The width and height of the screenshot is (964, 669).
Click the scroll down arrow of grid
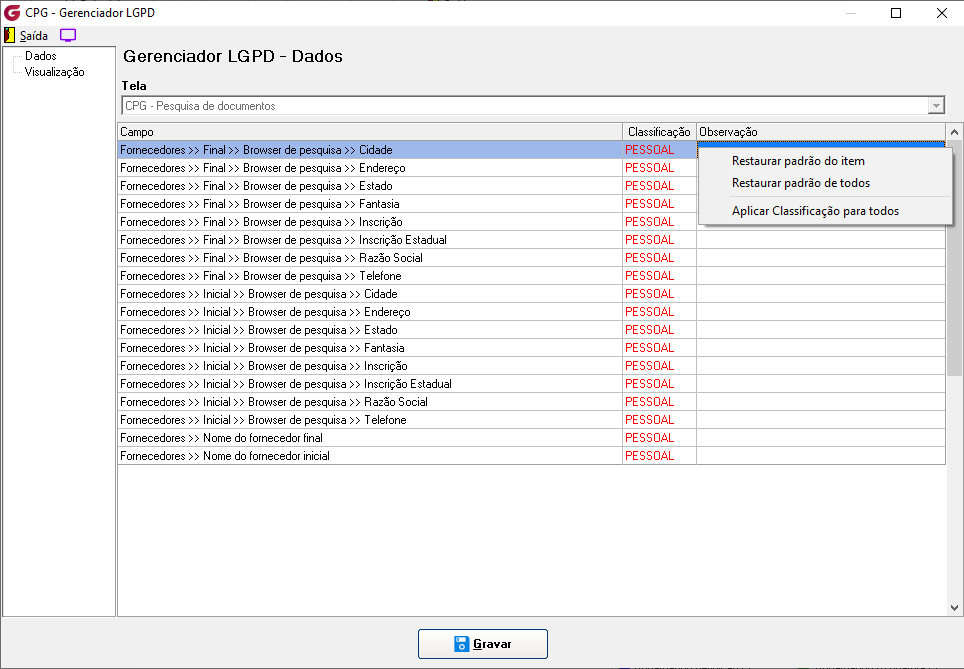click(x=954, y=608)
